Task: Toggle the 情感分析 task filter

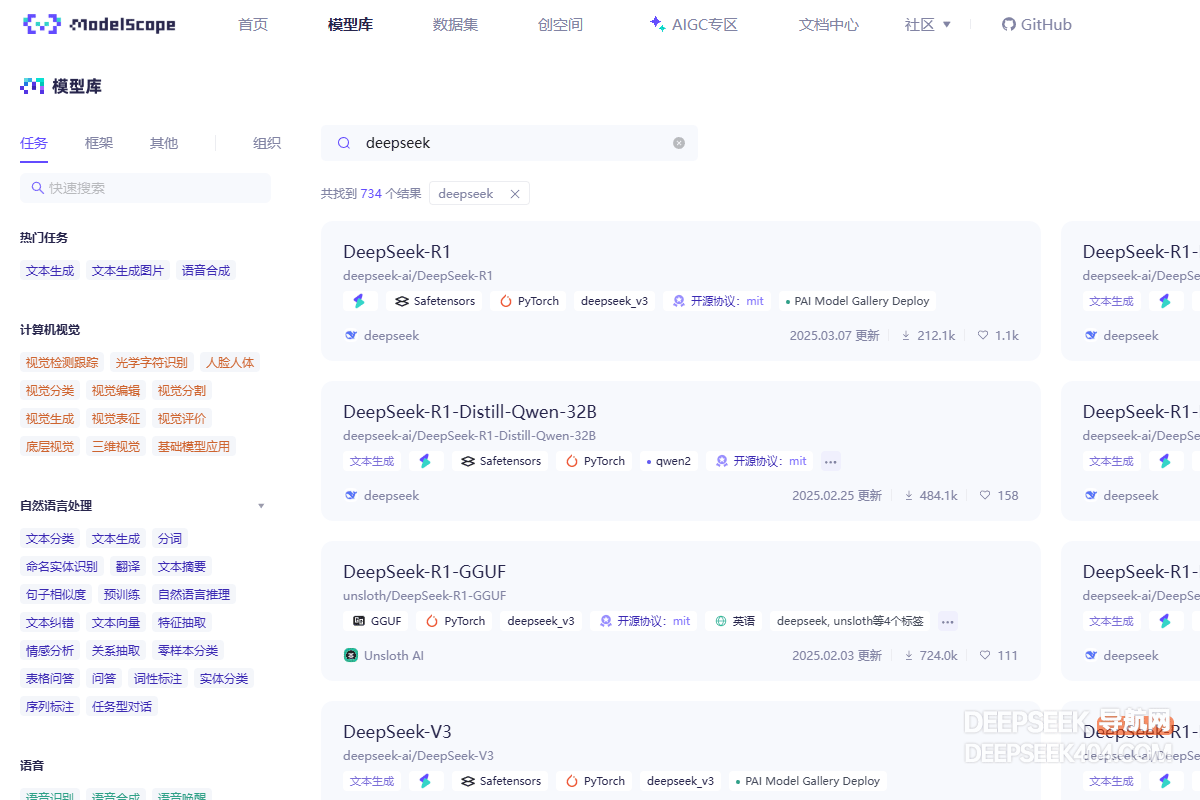Action: tap(50, 651)
